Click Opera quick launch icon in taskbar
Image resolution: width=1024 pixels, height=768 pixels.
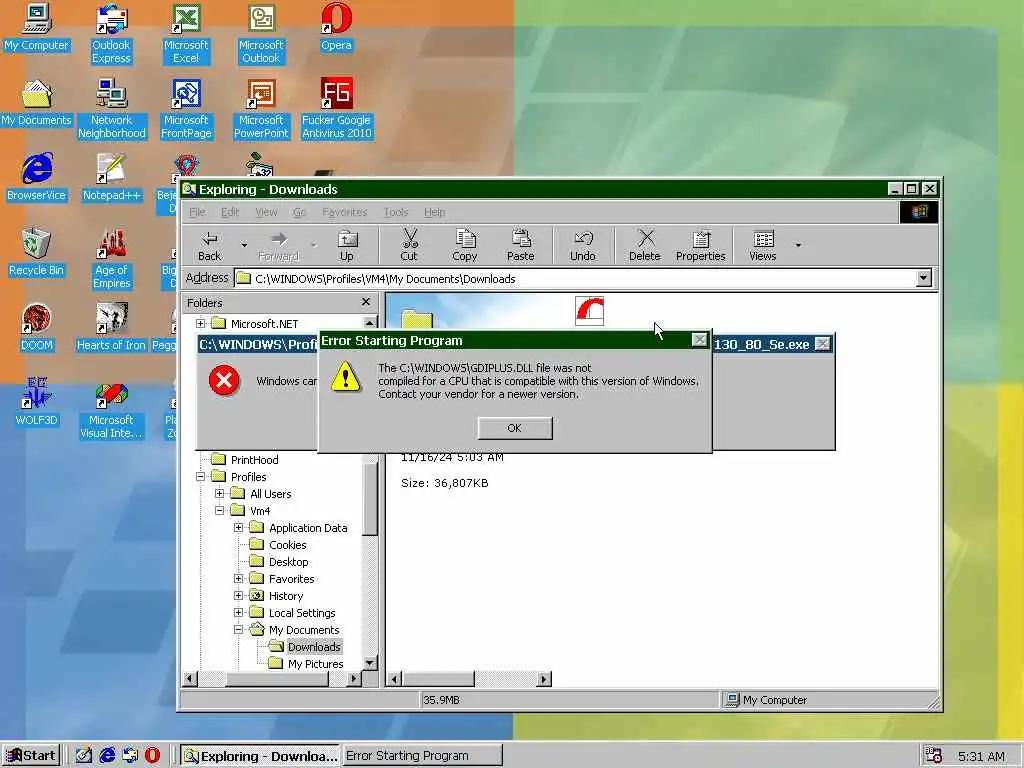(152, 756)
